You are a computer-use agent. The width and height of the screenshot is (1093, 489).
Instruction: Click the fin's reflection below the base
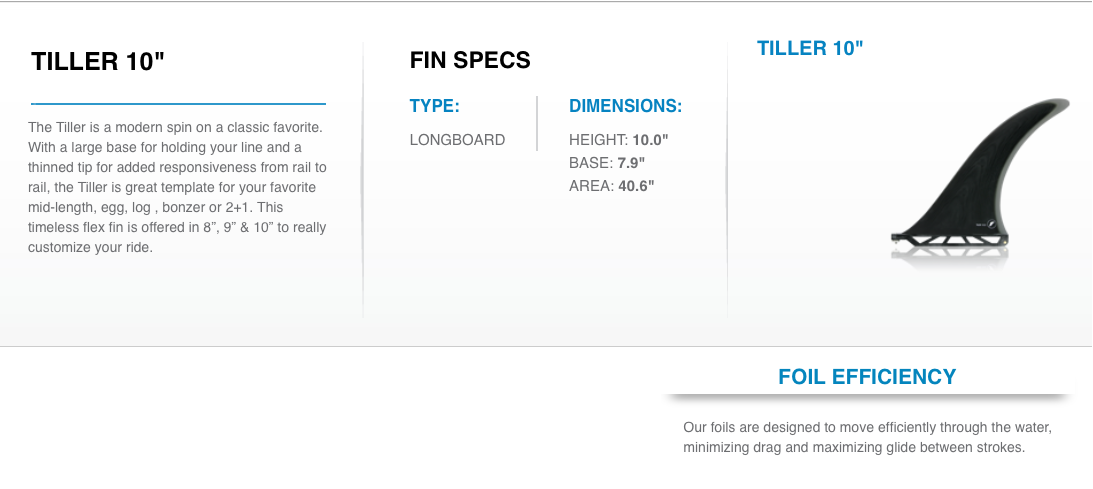pyautogui.click(x=949, y=257)
